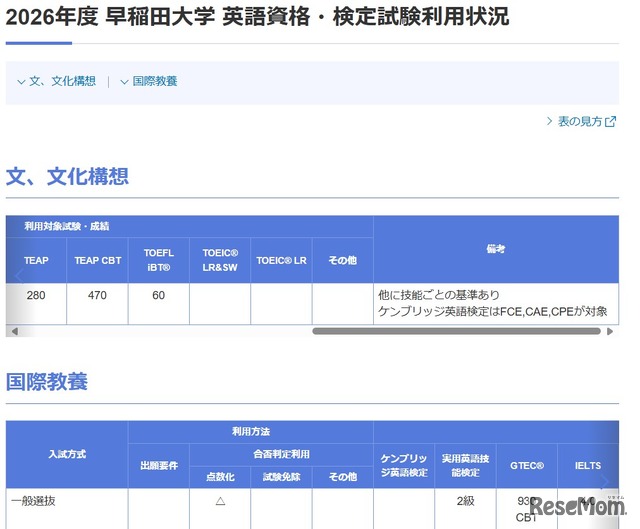Click the 点数化 sub-header

coord(220,477)
